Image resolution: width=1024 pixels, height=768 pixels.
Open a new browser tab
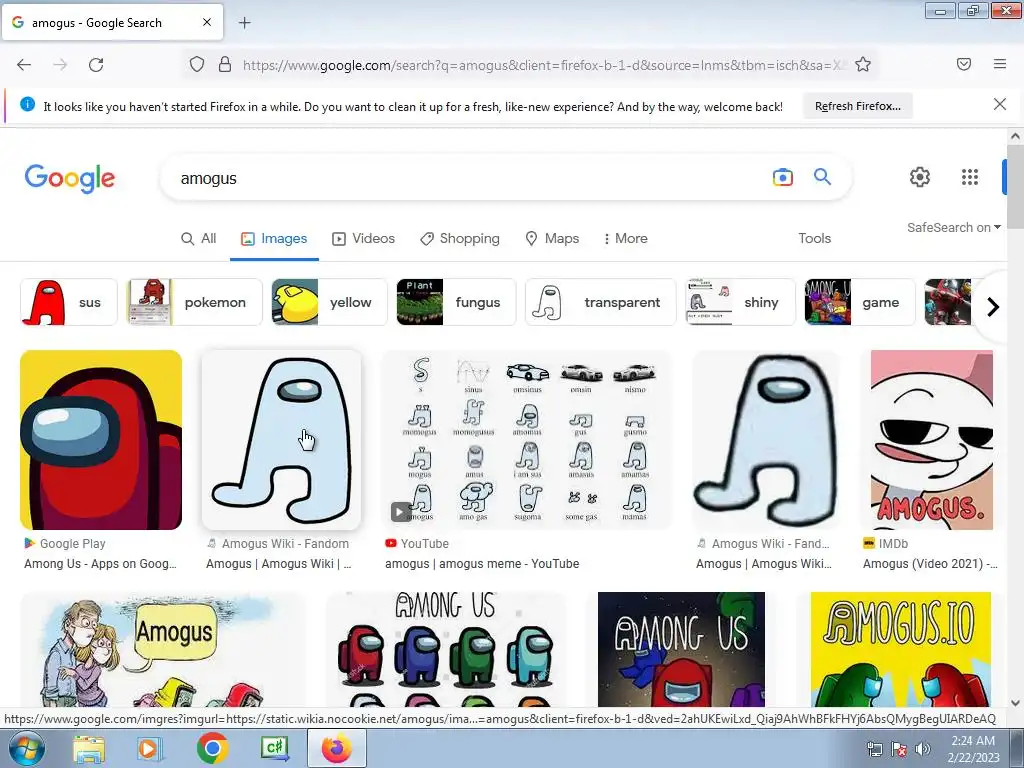244,23
